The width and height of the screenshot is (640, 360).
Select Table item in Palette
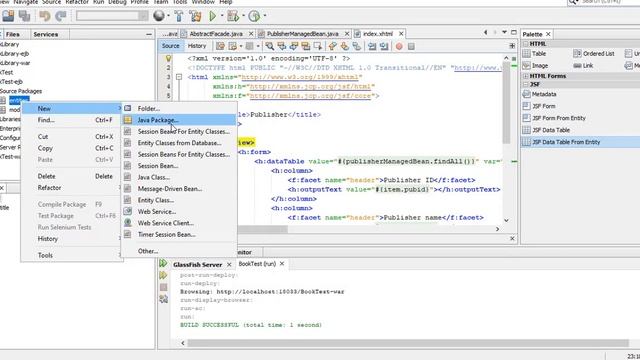tap(534, 53)
